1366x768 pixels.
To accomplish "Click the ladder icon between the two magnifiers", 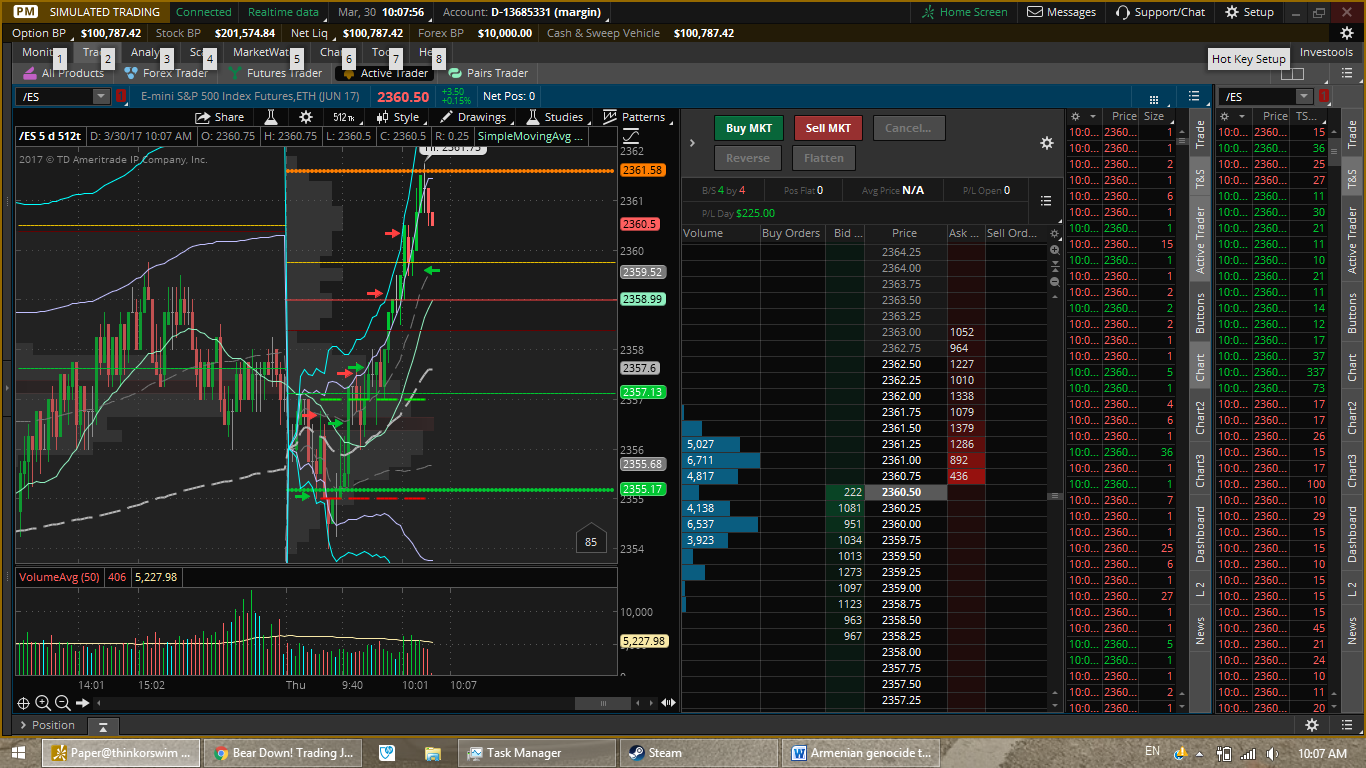I will (x=1054, y=266).
